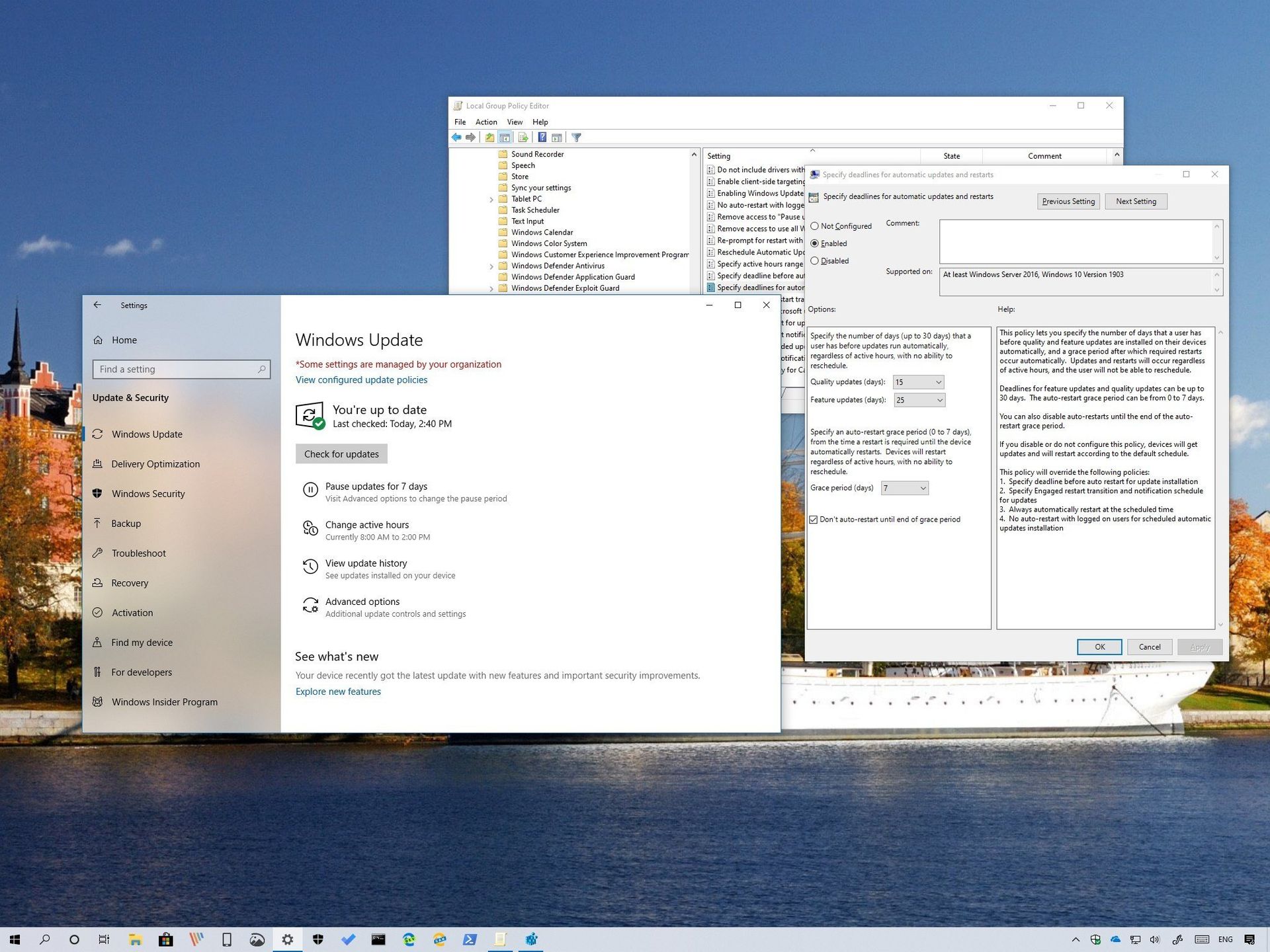Click the "Find a setting" search box

181,369
